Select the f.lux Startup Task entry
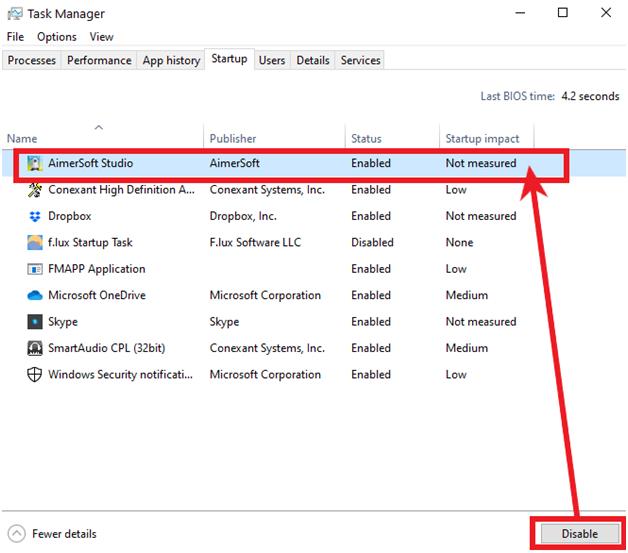Image resolution: width=628 pixels, height=553 pixels. (x=90, y=243)
